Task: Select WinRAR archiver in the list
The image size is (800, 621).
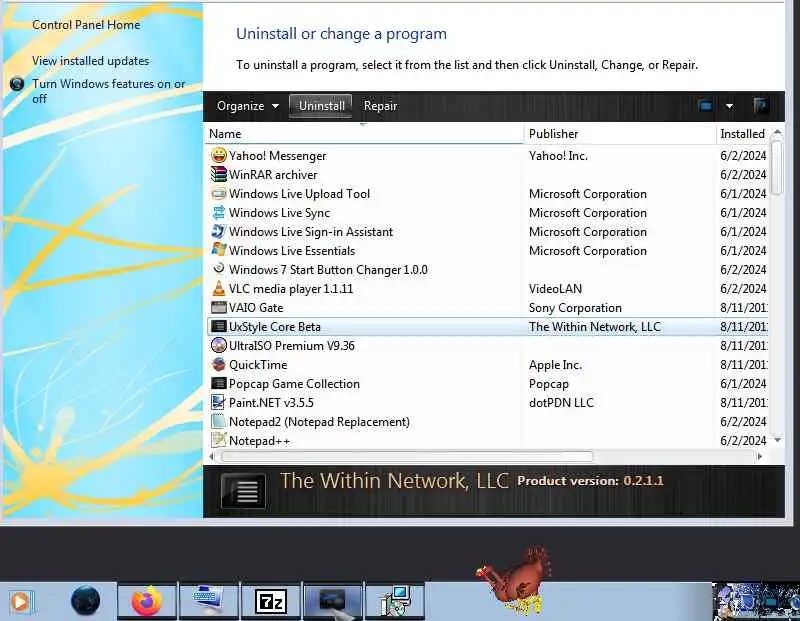Action: [488, 175]
